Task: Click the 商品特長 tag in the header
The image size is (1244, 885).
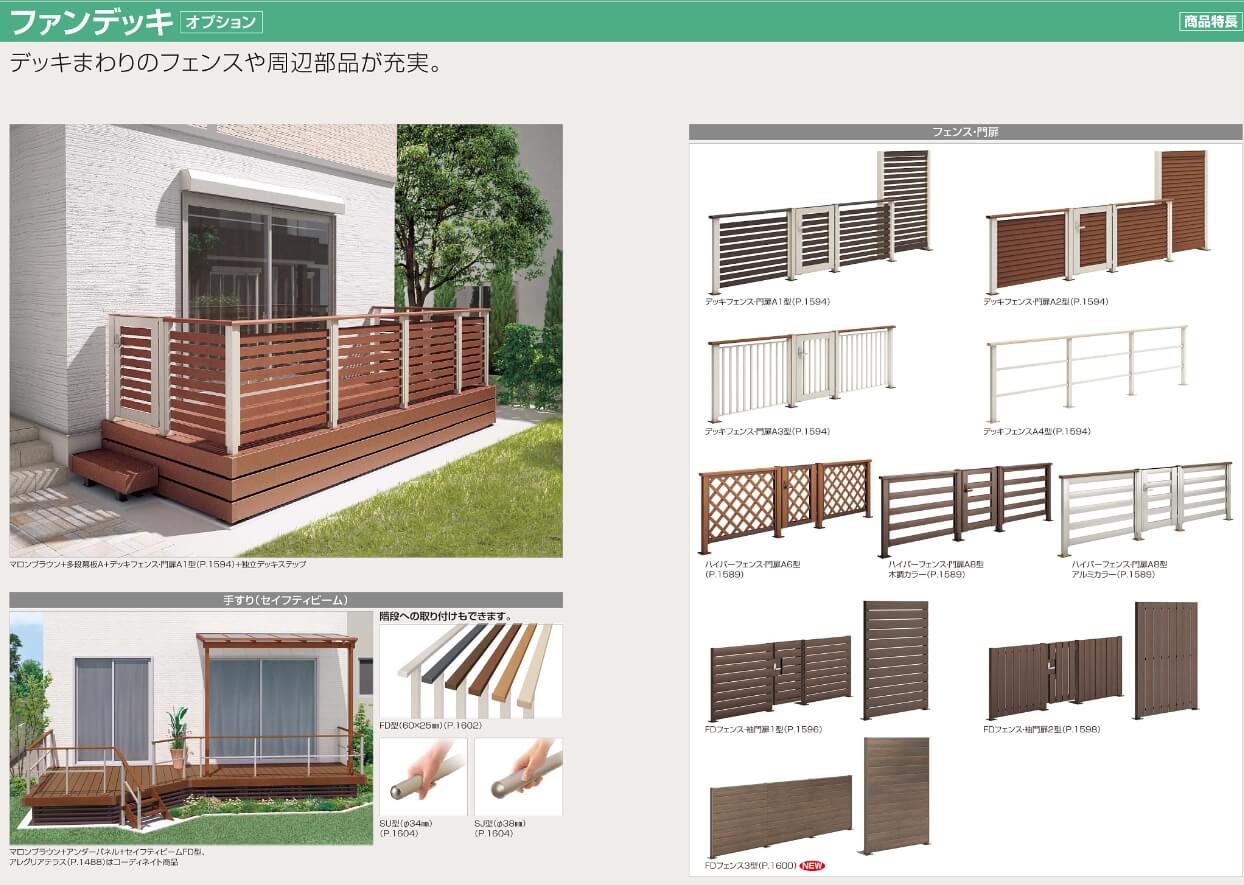Action: (x=1210, y=21)
